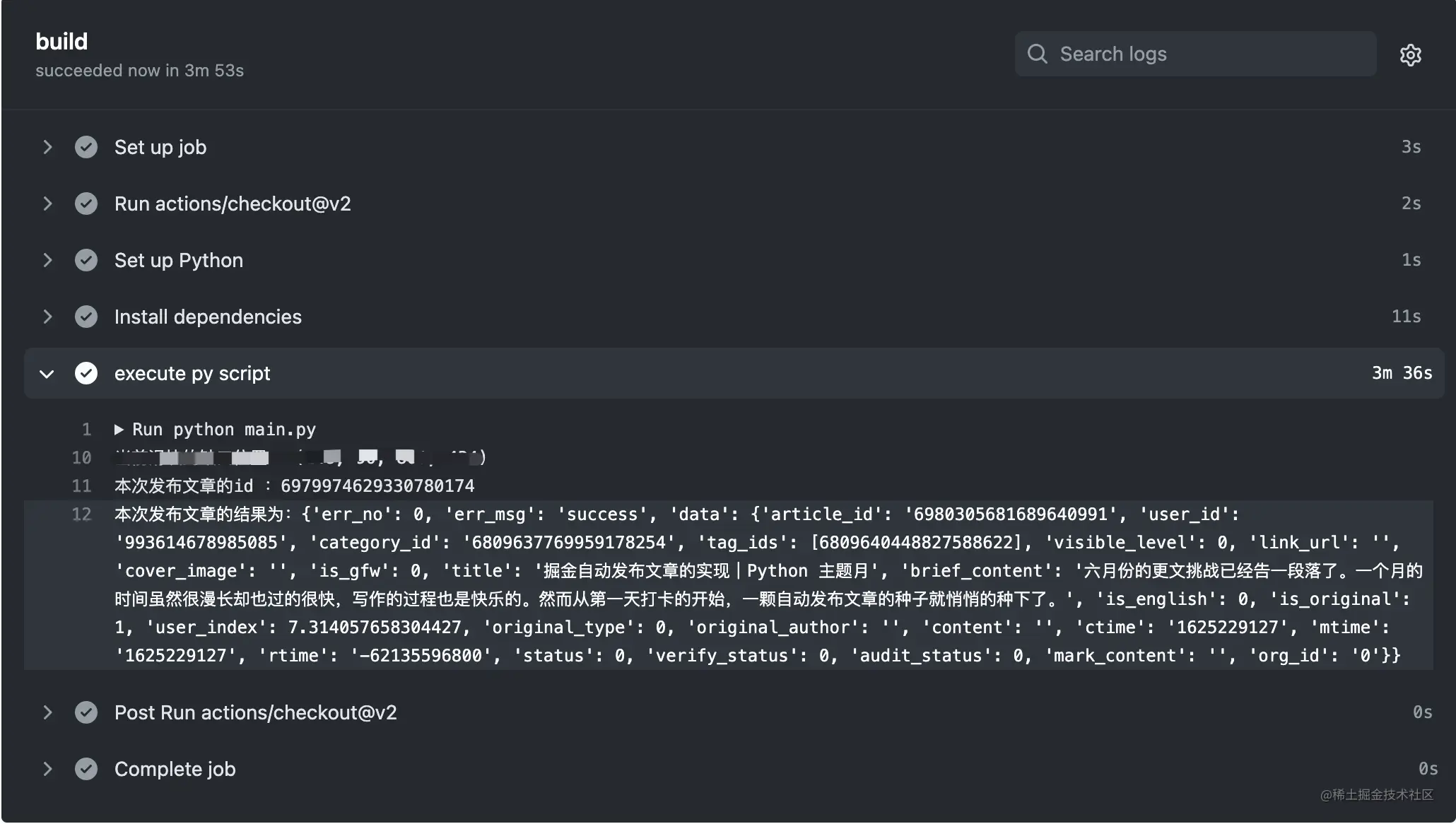
Task: Click the Search logs input field
Action: pyautogui.click(x=1195, y=54)
